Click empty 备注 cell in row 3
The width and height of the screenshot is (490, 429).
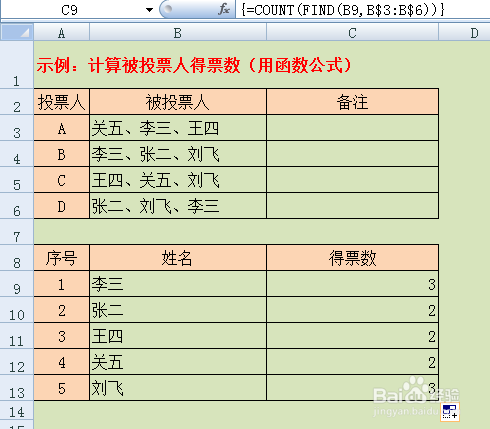pyautogui.click(x=352, y=128)
